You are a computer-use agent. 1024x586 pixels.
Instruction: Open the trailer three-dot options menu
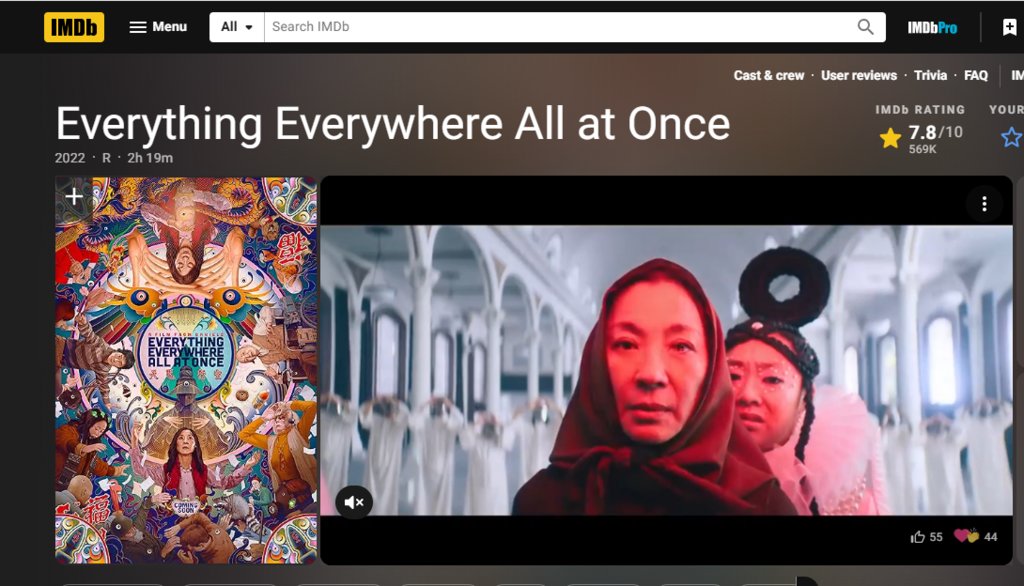[x=984, y=204]
